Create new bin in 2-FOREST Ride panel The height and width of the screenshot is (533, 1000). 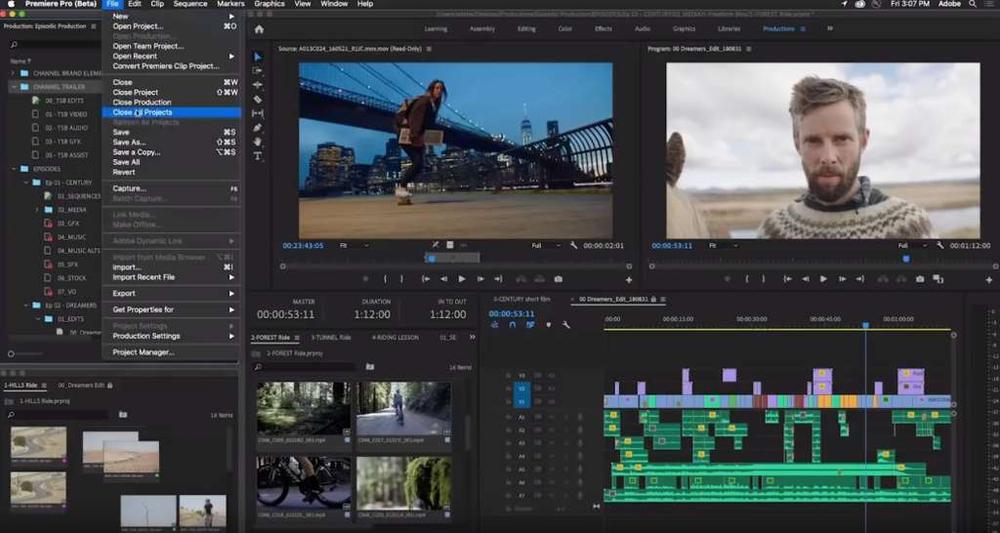[x=370, y=367]
